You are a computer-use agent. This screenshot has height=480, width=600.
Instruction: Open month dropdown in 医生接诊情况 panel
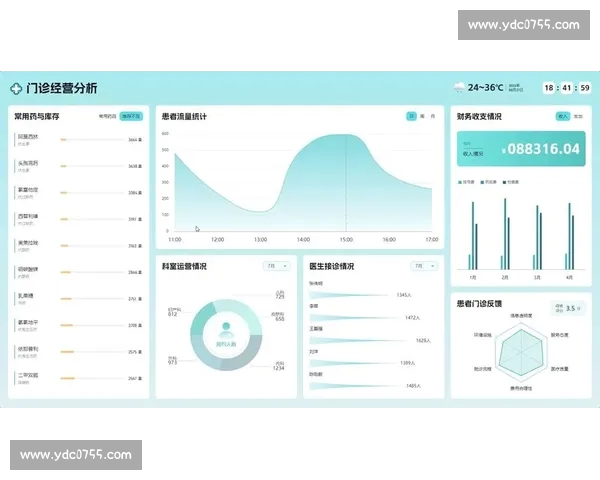point(424,266)
